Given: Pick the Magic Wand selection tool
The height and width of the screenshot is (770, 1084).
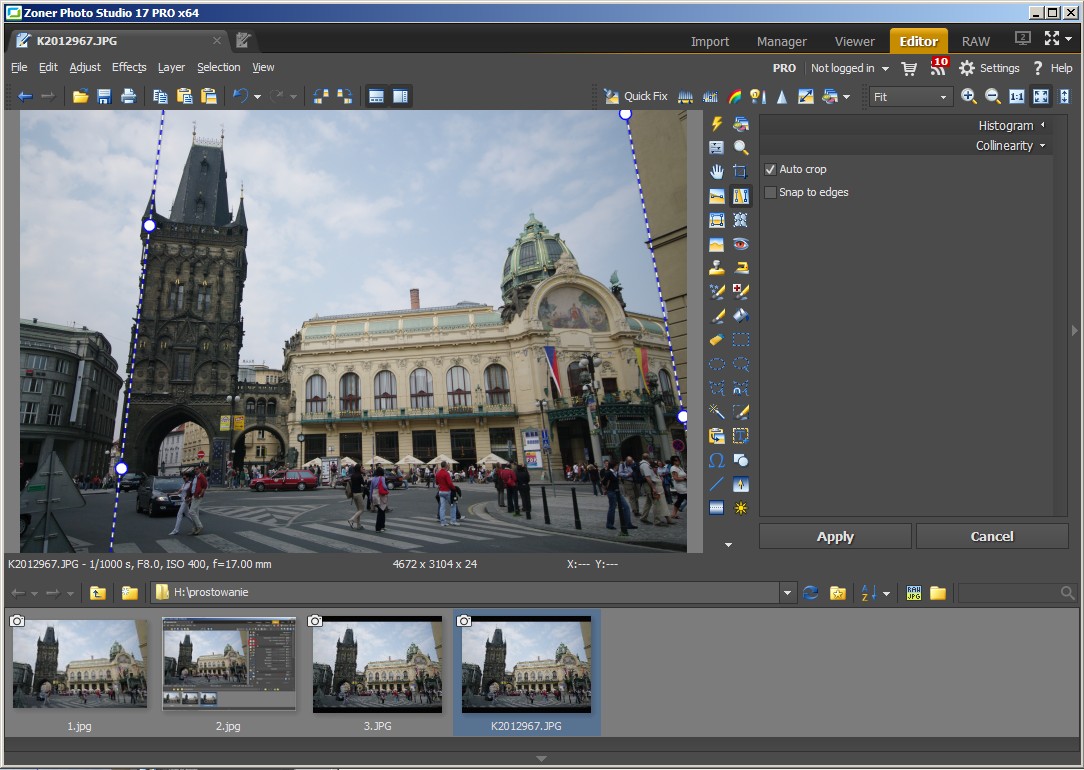Looking at the screenshot, I should click(716, 412).
